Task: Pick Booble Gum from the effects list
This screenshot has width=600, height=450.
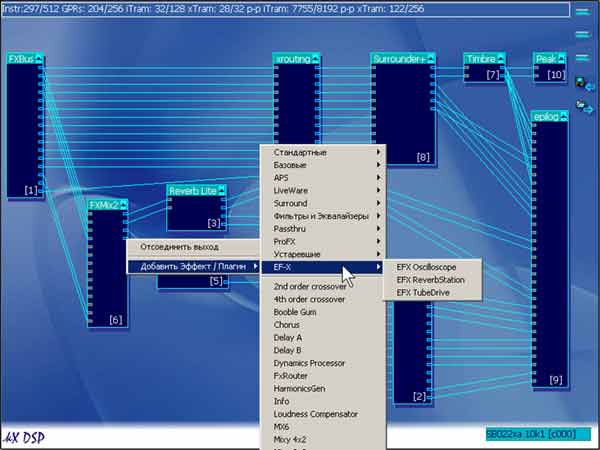Action: pos(323,312)
